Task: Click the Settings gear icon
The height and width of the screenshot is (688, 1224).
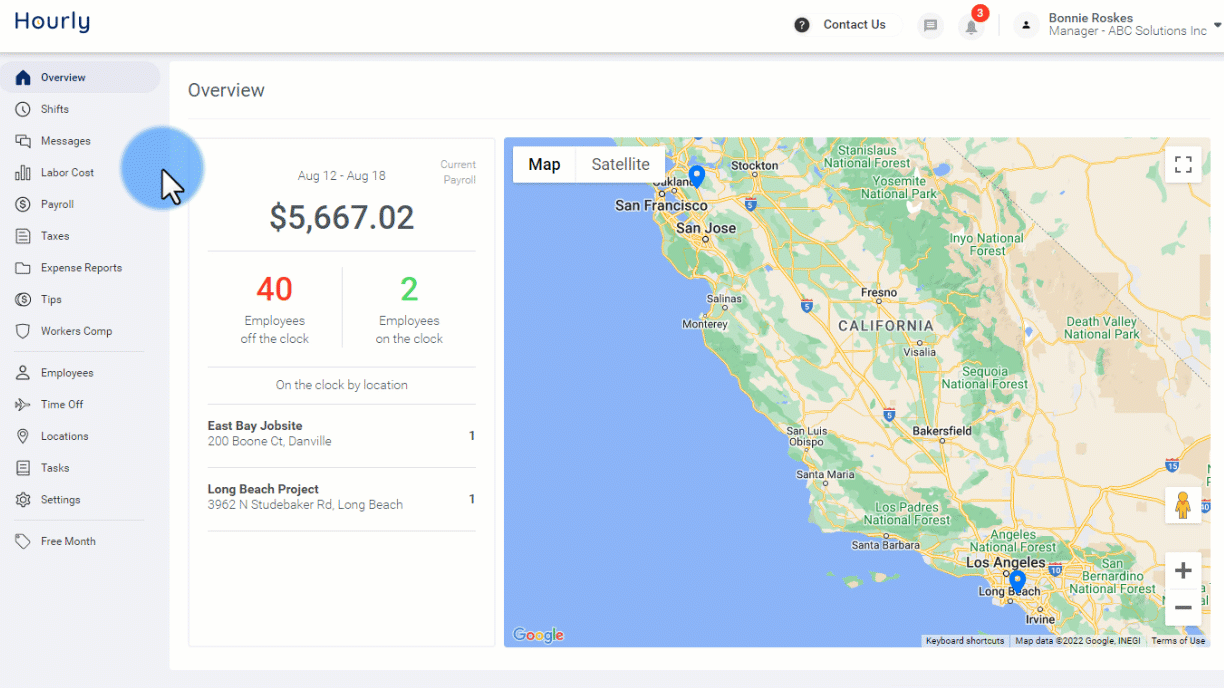Action: pyautogui.click(x=23, y=500)
